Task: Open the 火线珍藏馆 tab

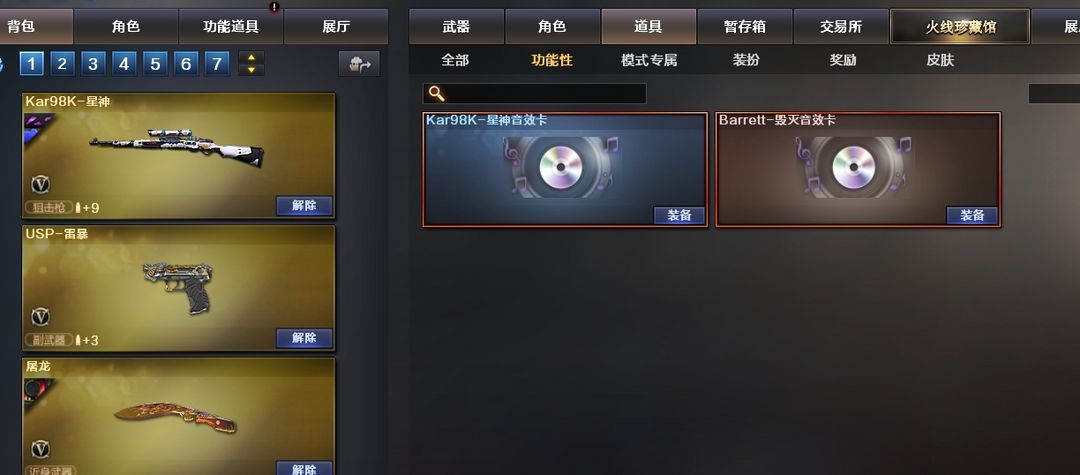Action: coord(960,27)
